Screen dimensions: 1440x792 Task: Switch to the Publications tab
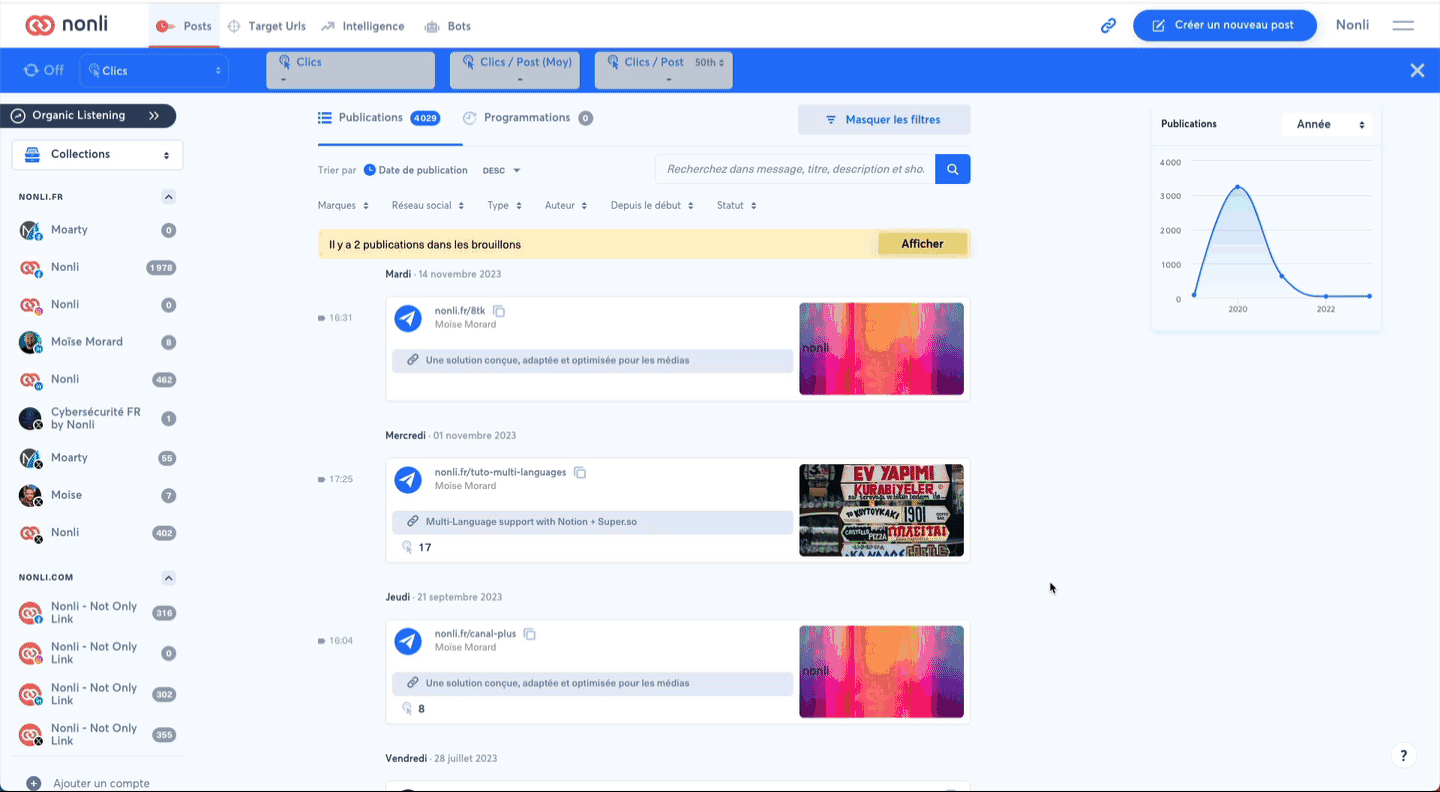coord(378,118)
